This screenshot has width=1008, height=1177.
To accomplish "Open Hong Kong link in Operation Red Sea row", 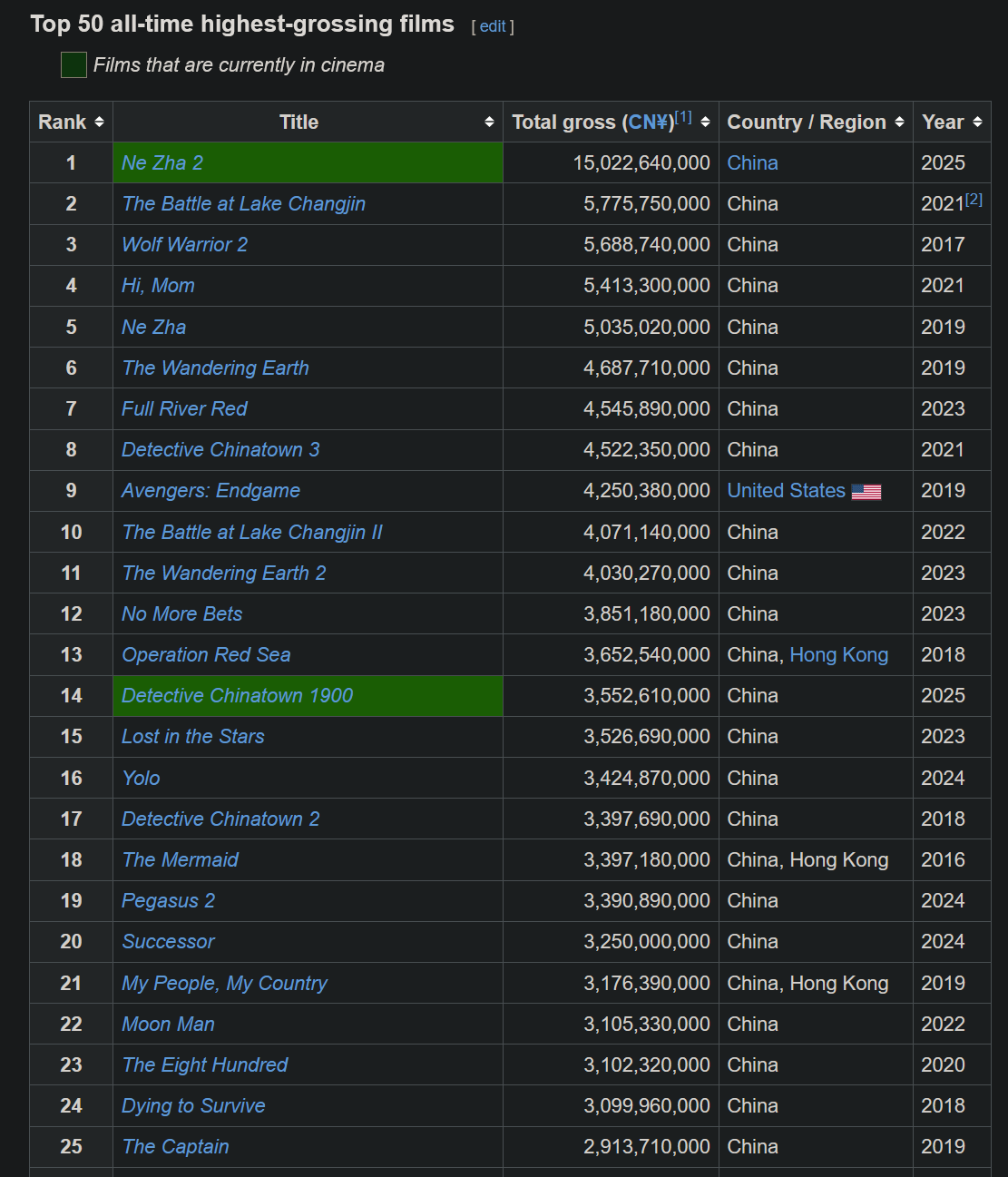I will click(x=838, y=655).
